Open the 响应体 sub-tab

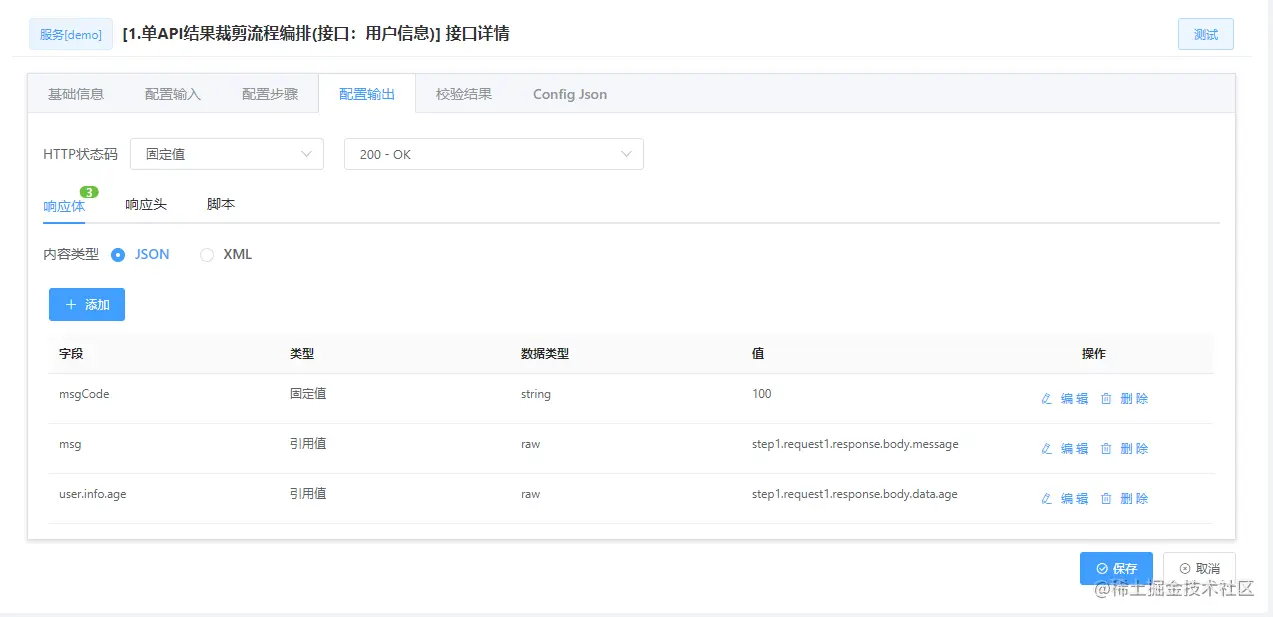64,205
